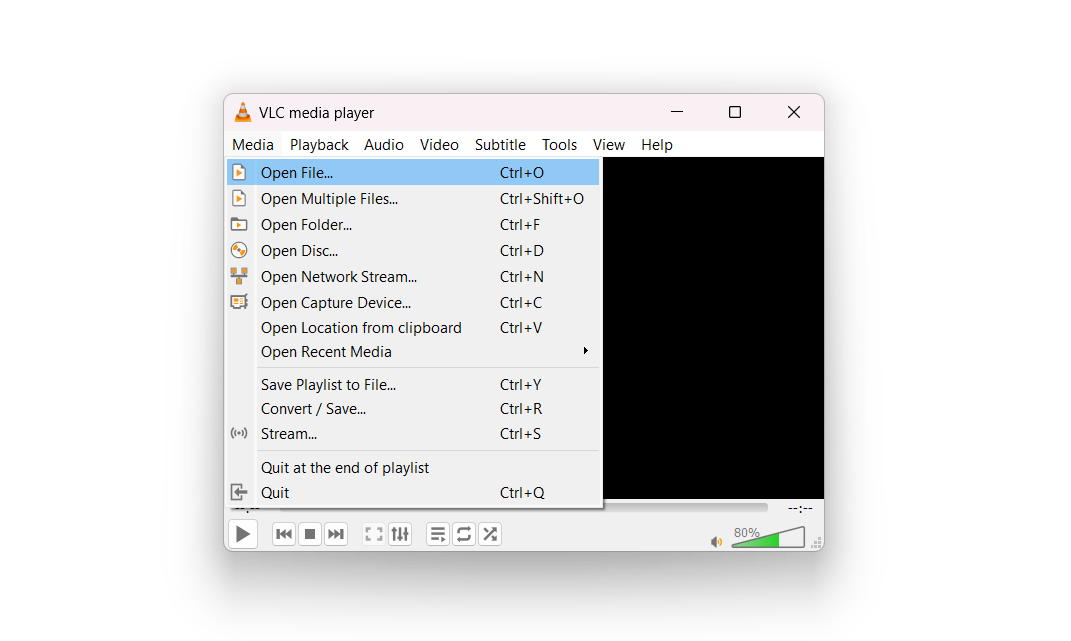Select Open Location from clipboard
The width and height of the screenshot is (1071, 641).
[413, 327]
